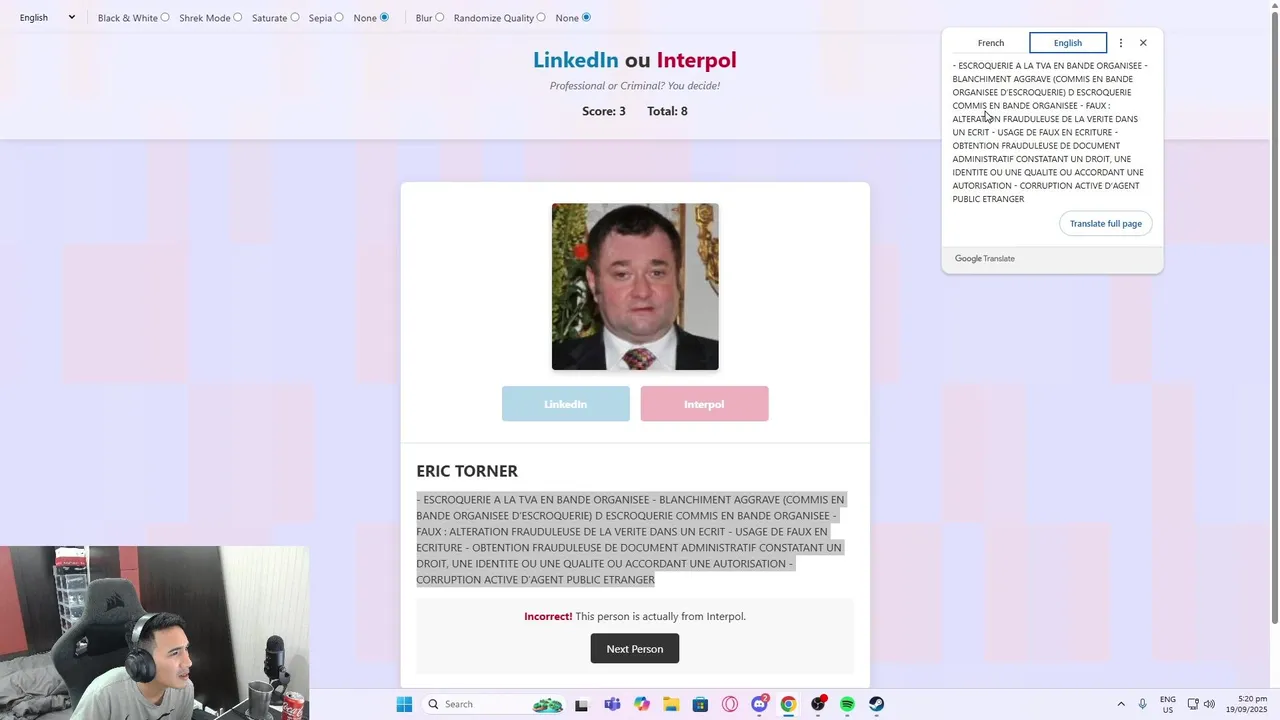This screenshot has height=720, width=1280.
Task: Open the OBS taskbar icon with red badge
Action: (818, 704)
